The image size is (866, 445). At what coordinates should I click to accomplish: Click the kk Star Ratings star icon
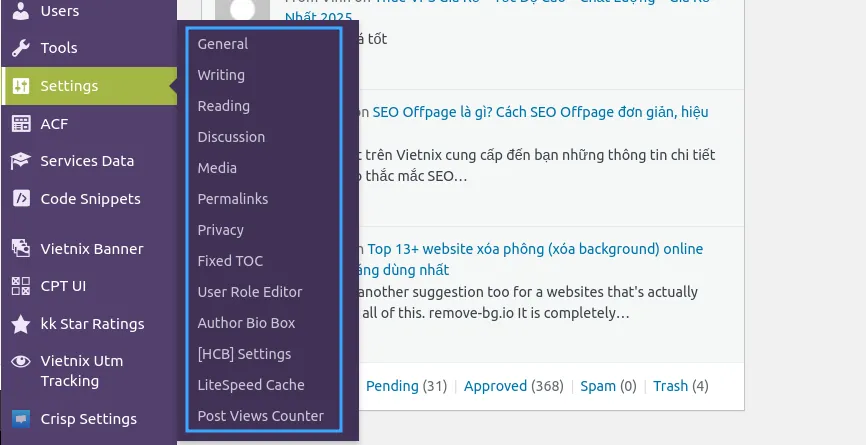[x=20, y=324]
